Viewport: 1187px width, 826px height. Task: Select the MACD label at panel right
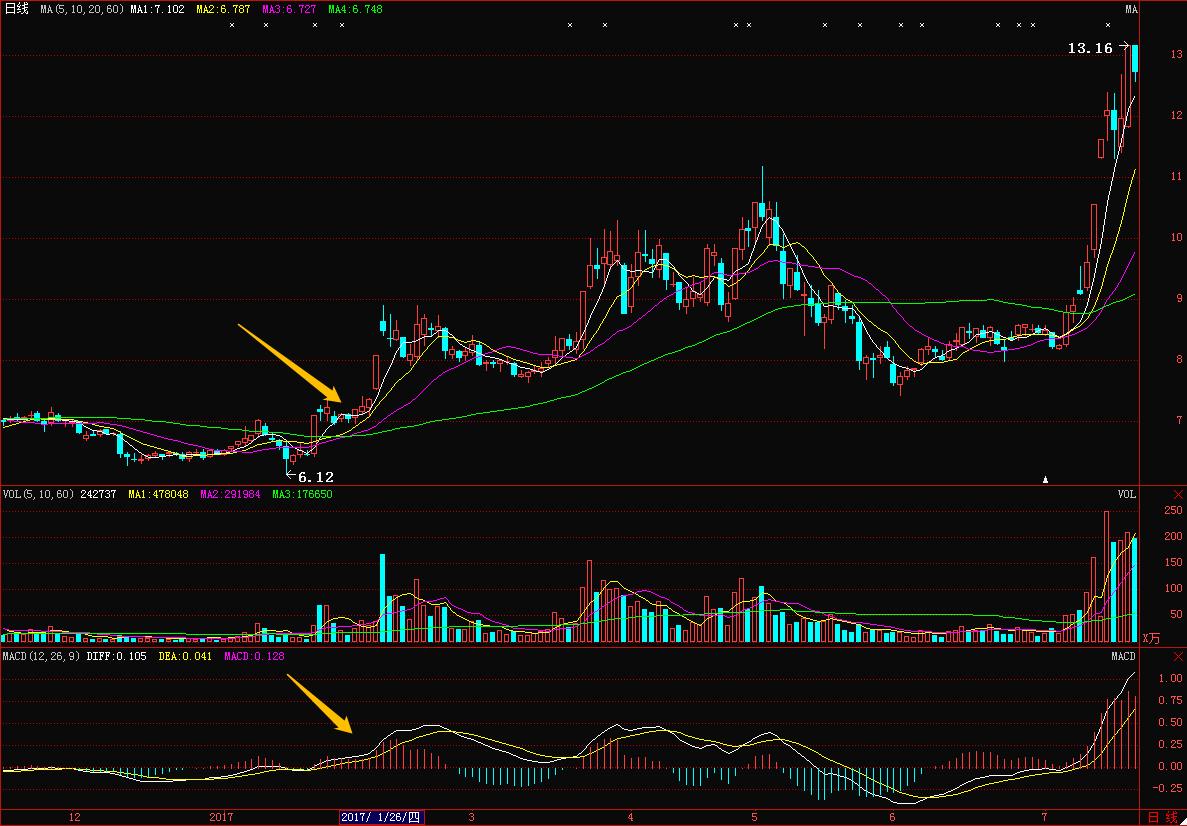1124,656
